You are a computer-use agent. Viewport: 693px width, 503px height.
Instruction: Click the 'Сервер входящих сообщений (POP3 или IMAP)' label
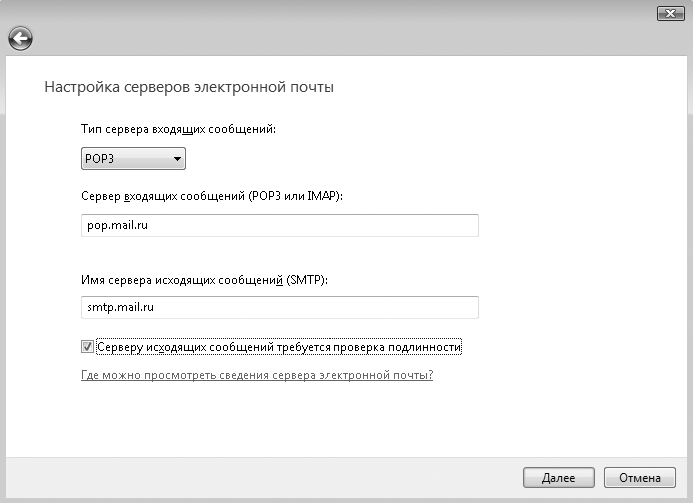click(212, 196)
